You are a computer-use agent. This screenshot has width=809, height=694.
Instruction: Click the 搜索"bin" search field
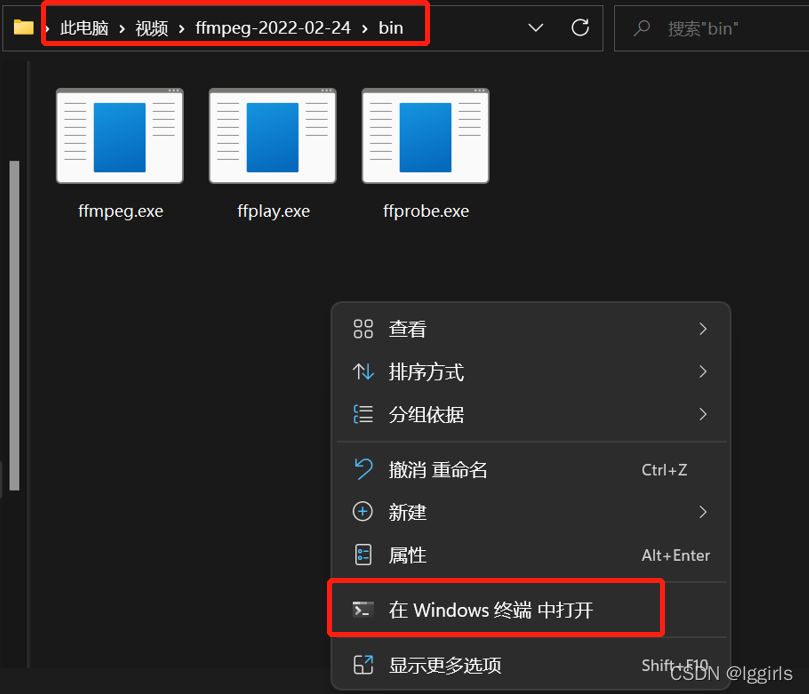(x=711, y=28)
